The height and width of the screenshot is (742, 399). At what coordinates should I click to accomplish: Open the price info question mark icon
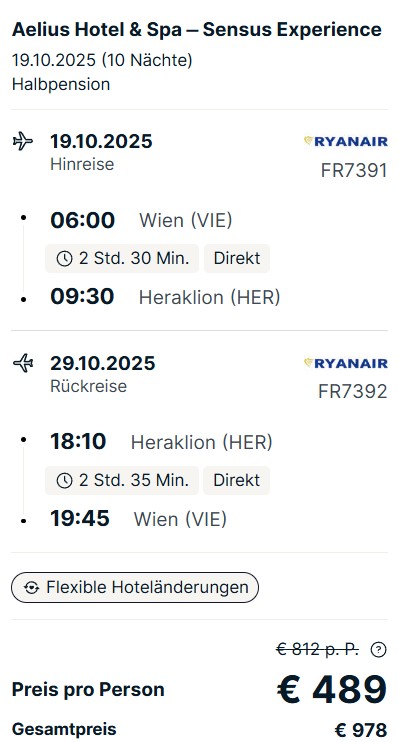pos(378,650)
